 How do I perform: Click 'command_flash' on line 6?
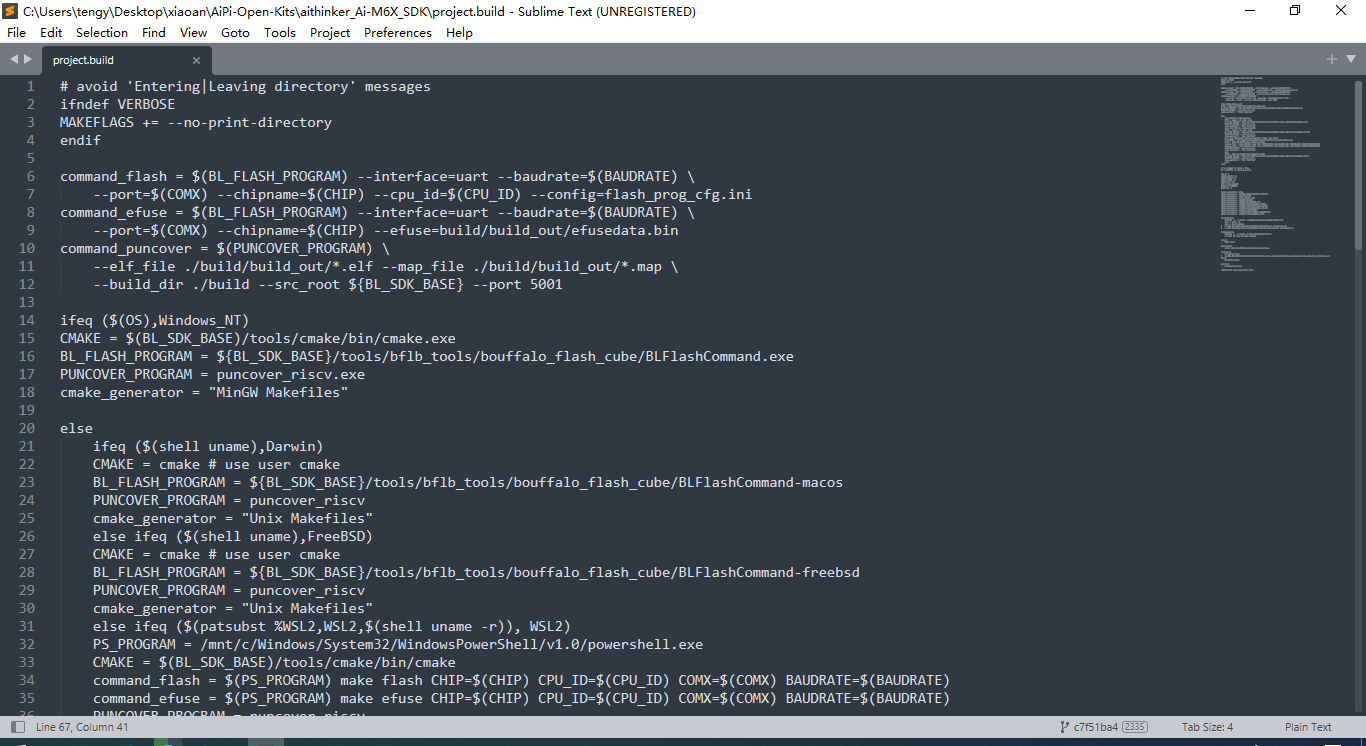click(113, 176)
